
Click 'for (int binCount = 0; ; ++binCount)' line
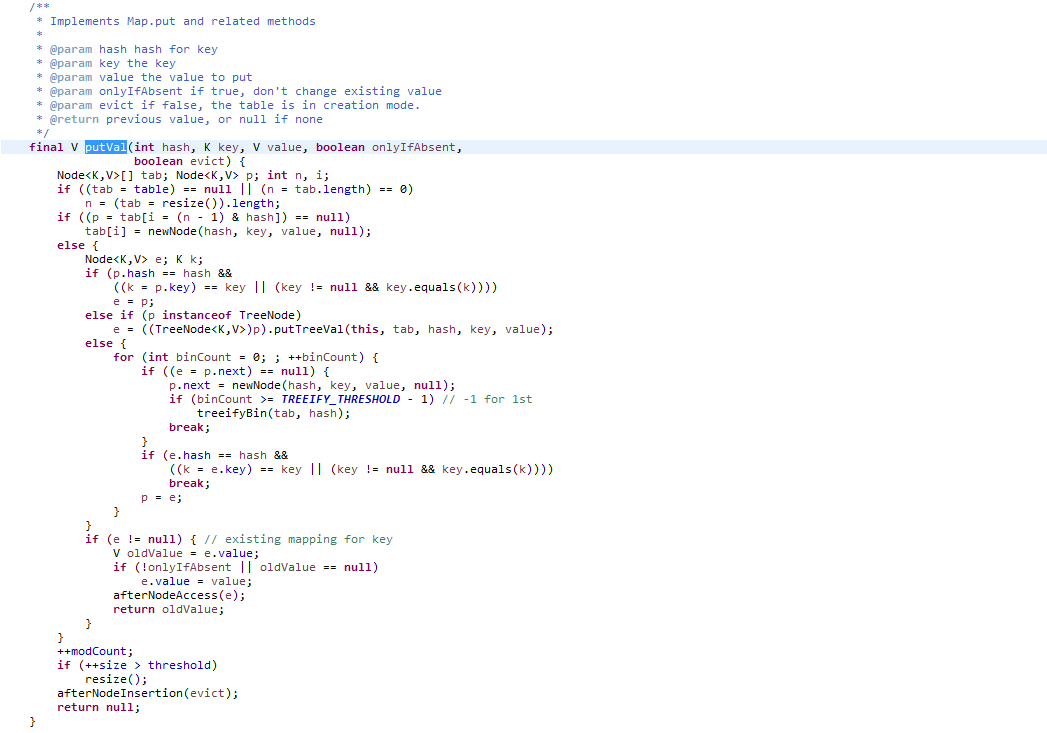point(246,358)
